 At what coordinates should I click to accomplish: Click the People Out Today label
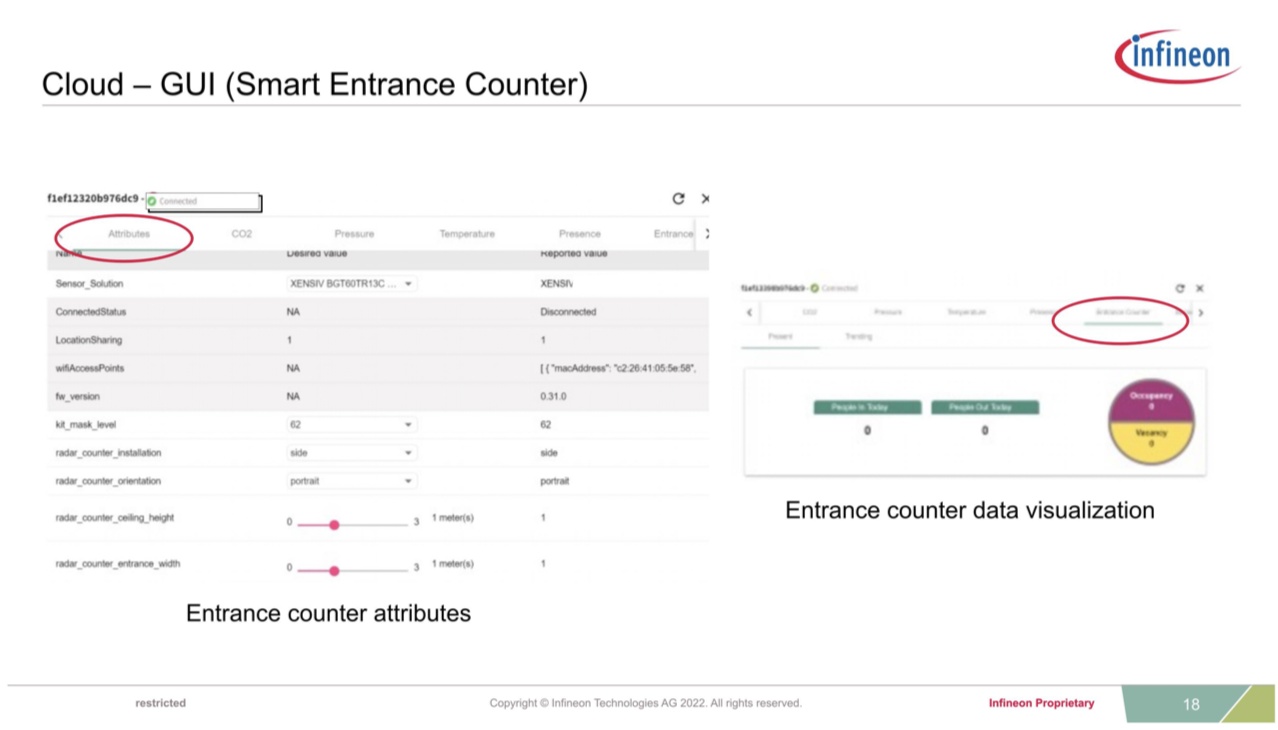tap(985, 407)
